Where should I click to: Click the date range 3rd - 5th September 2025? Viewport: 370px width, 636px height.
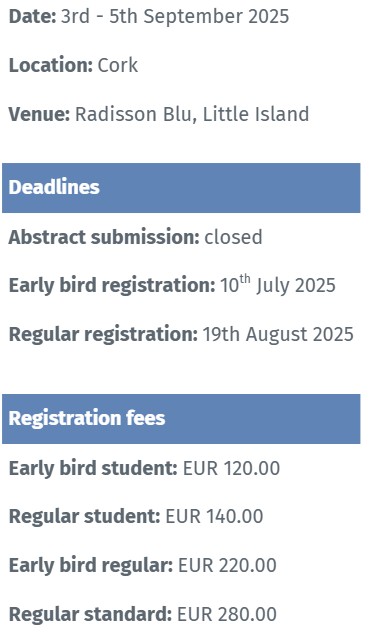pyautogui.click(x=175, y=17)
